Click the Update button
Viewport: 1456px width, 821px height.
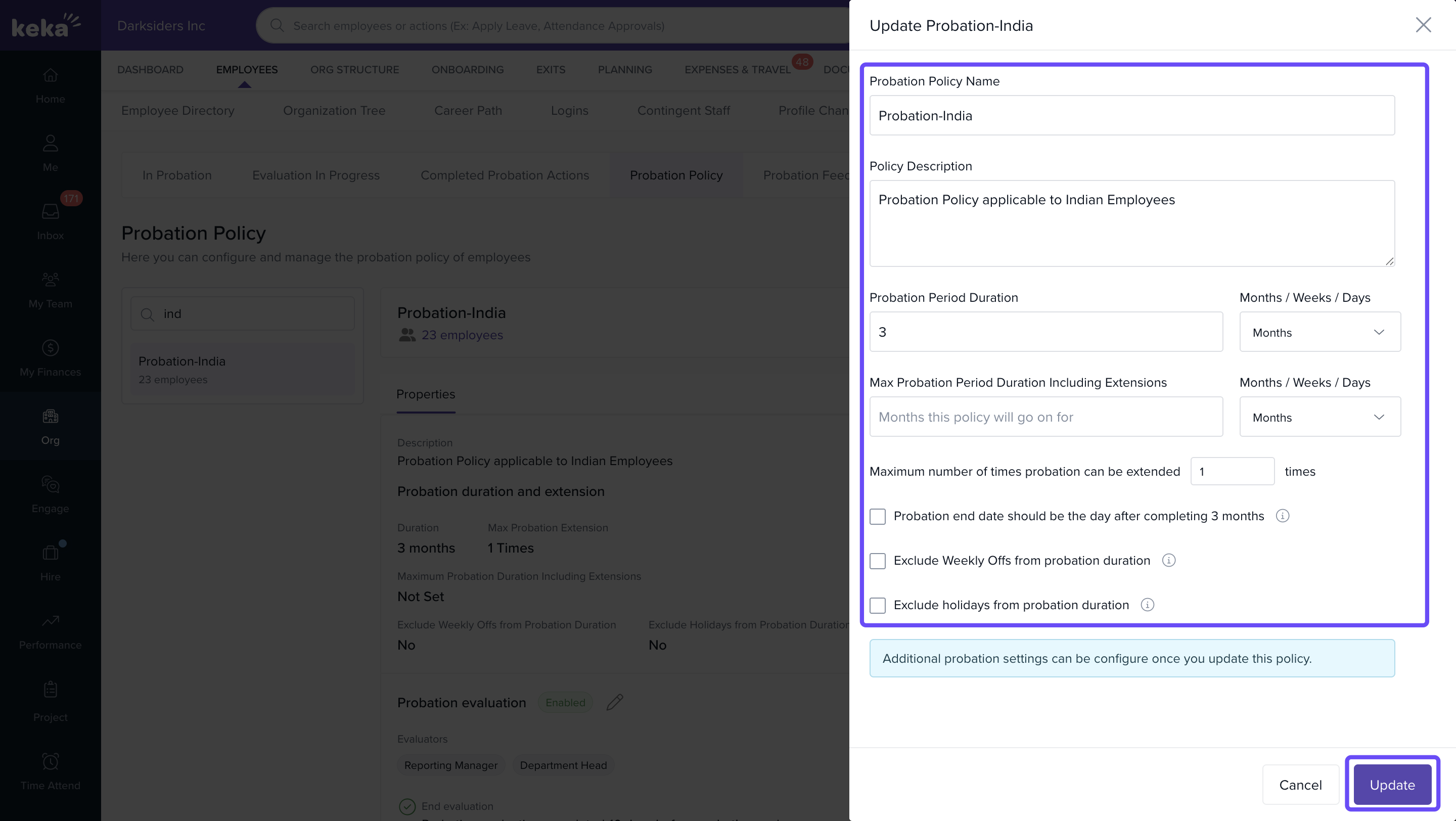(1392, 785)
